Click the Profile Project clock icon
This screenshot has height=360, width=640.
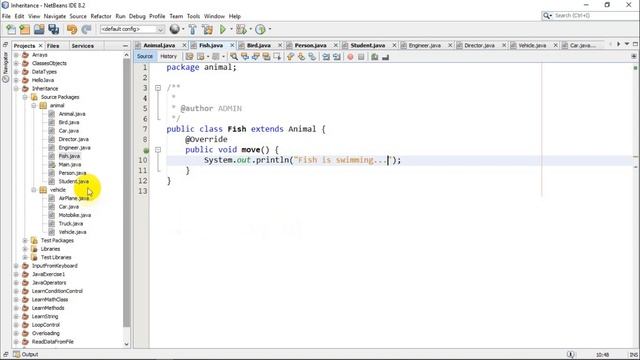pos(260,29)
